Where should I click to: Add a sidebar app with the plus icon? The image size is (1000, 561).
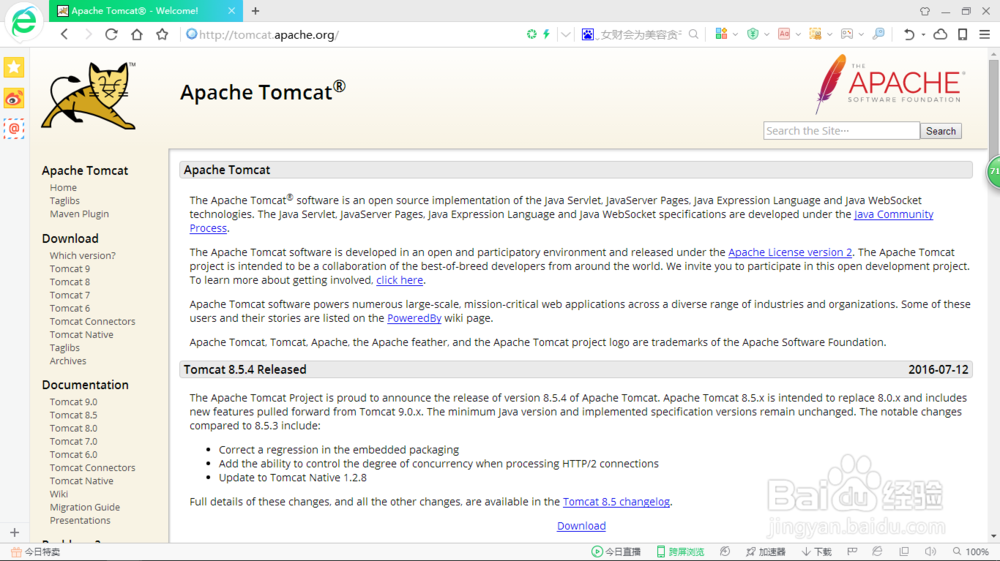tap(15, 532)
